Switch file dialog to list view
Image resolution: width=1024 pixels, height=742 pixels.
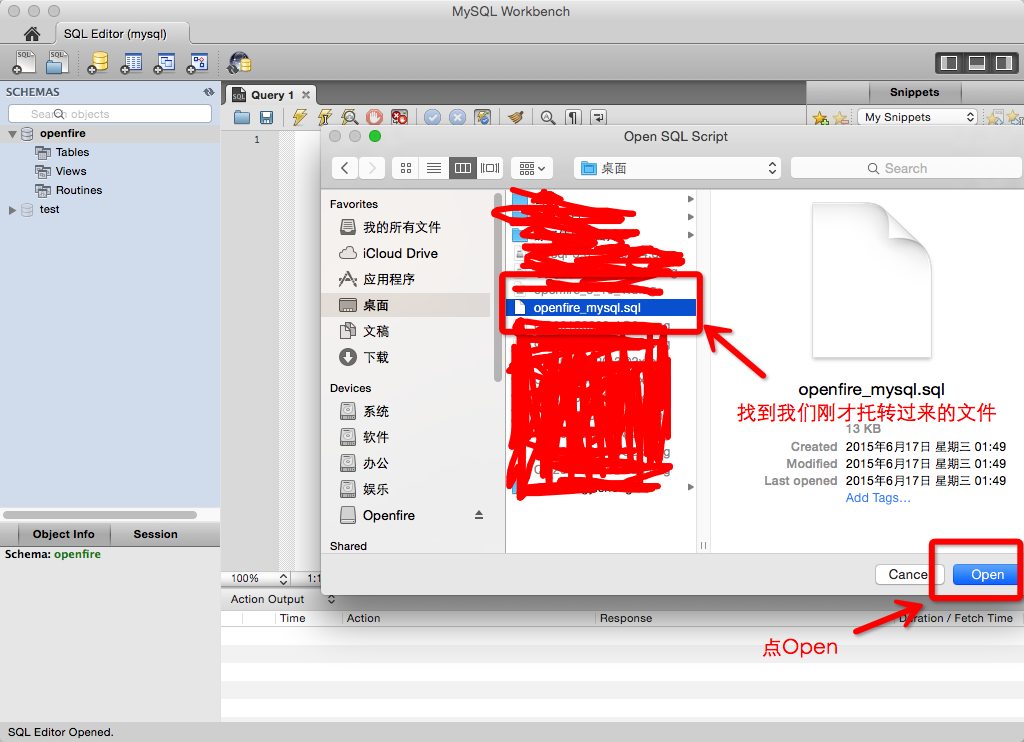click(434, 168)
